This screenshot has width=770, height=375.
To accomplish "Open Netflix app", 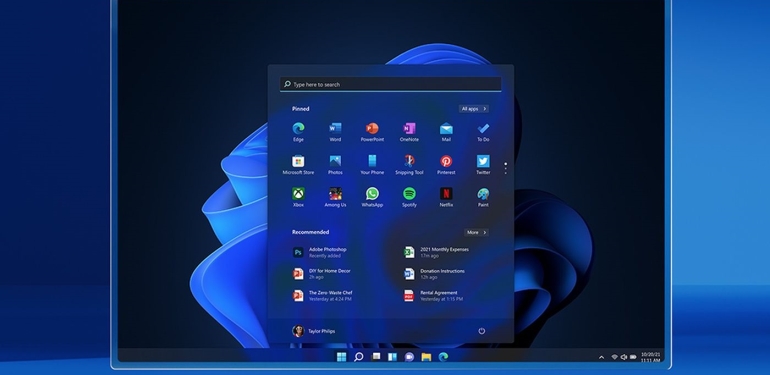I will point(446,197).
